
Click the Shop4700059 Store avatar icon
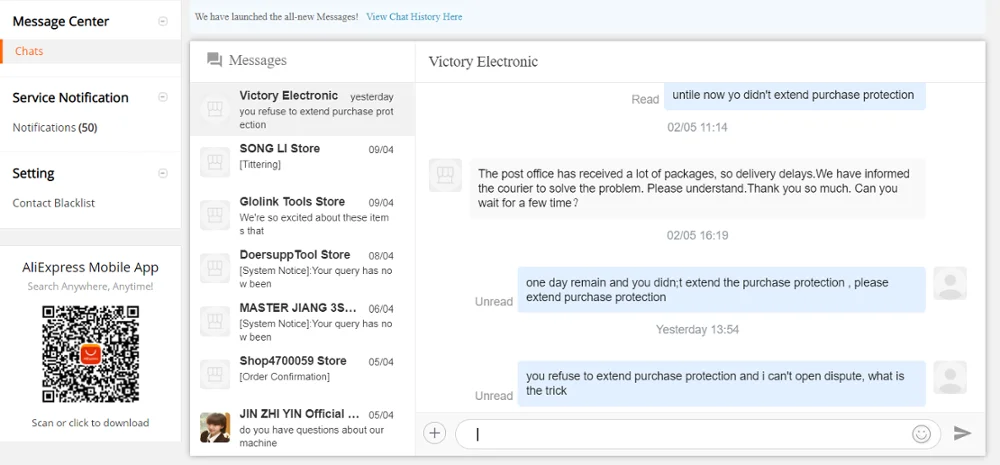pyautogui.click(x=215, y=374)
